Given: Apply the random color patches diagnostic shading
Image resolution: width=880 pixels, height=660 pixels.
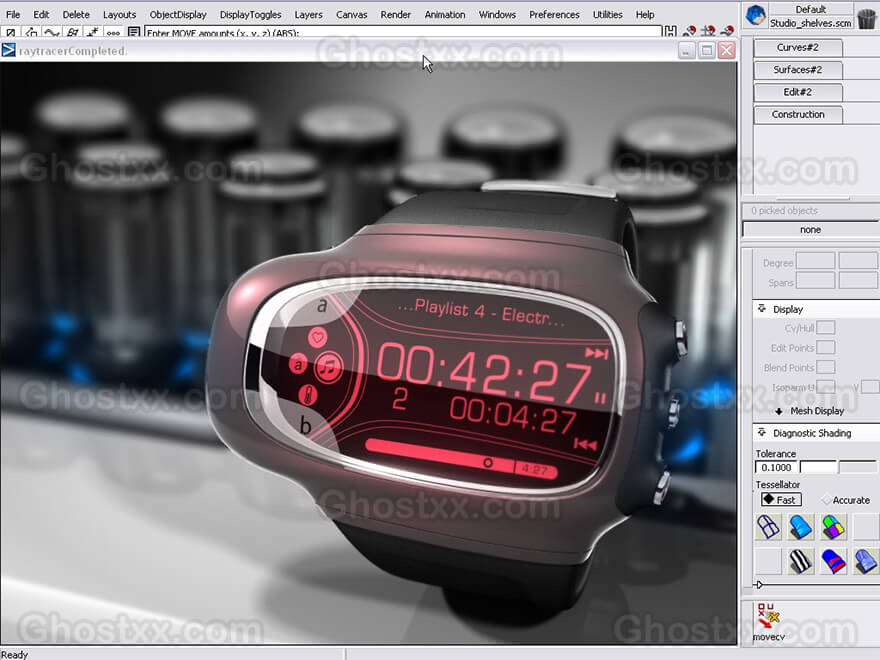Looking at the screenshot, I should (833, 528).
